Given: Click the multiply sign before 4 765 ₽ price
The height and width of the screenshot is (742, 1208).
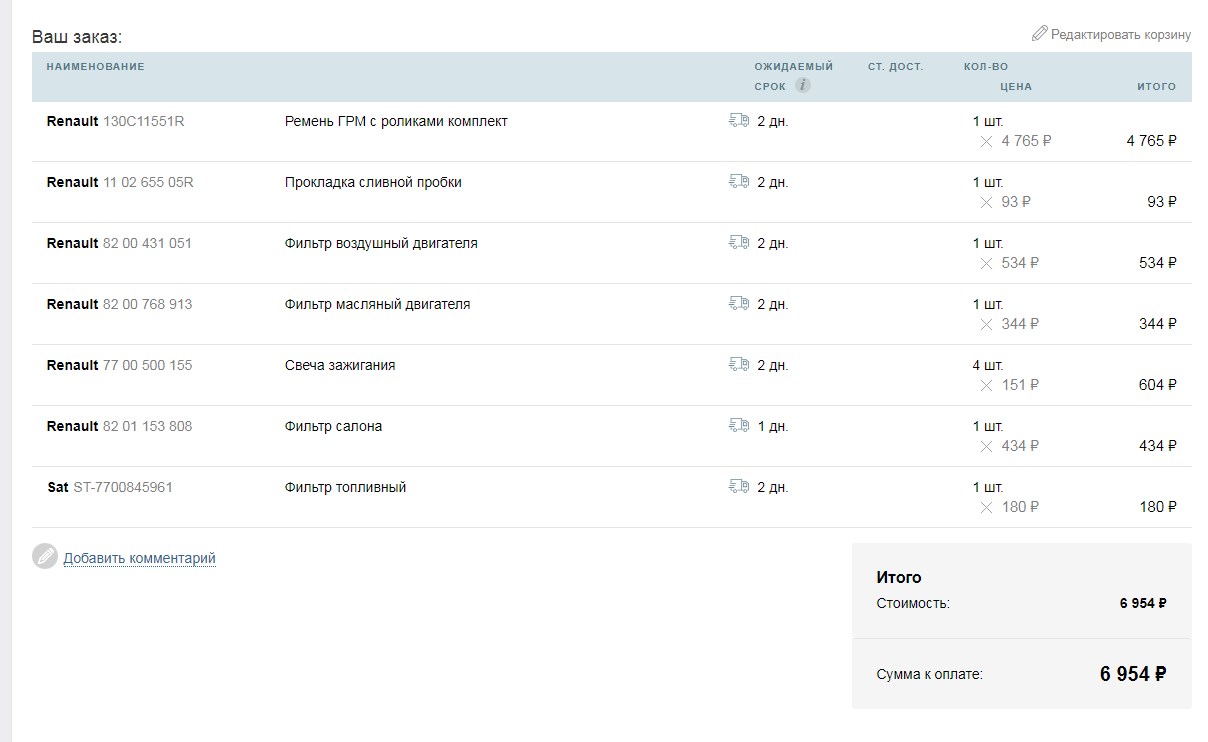Looking at the screenshot, I should [x=987, y=142].
